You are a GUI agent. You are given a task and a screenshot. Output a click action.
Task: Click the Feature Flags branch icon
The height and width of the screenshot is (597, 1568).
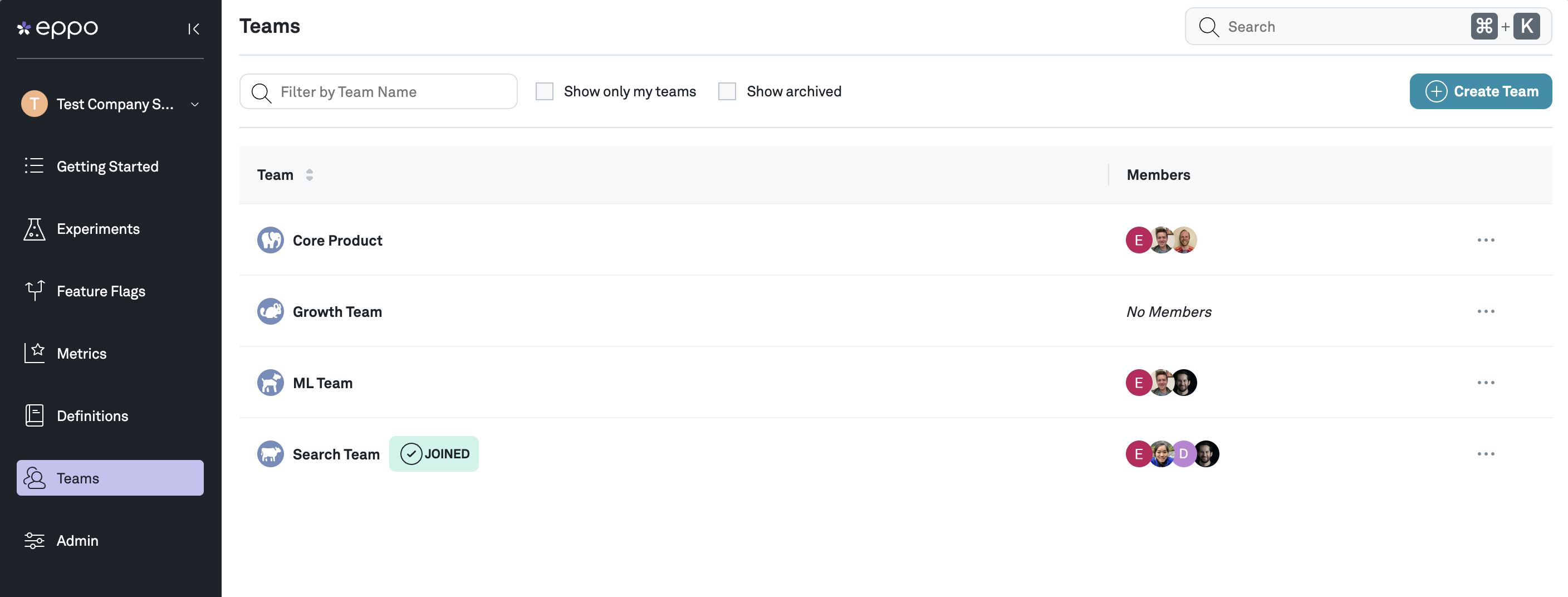35,291
